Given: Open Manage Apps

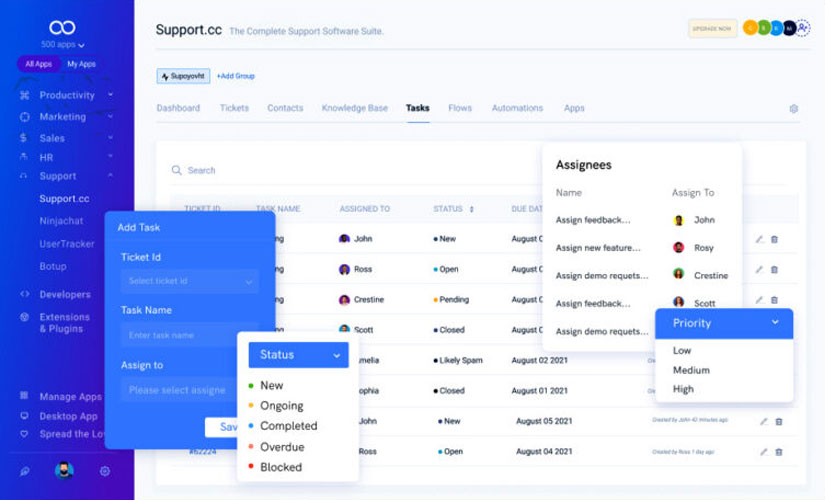Looking at the screenshot, I should [71, 396].
